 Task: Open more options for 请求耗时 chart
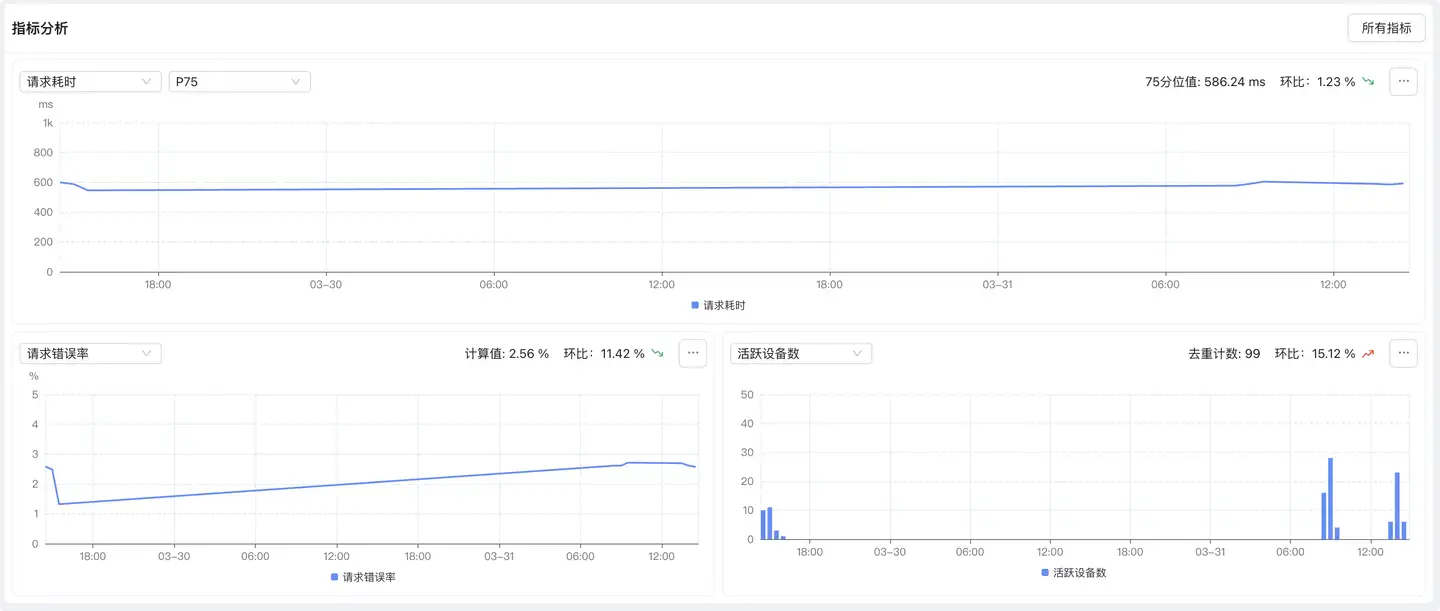coord(1403,82)
